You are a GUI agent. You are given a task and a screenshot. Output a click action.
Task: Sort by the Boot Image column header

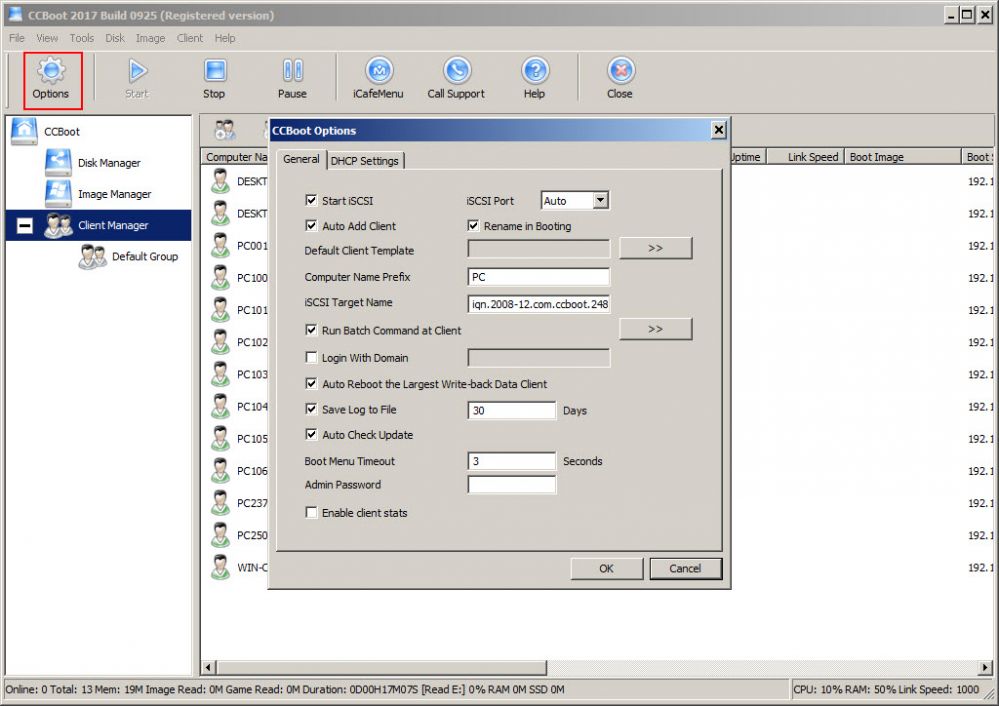pos(903,157)
